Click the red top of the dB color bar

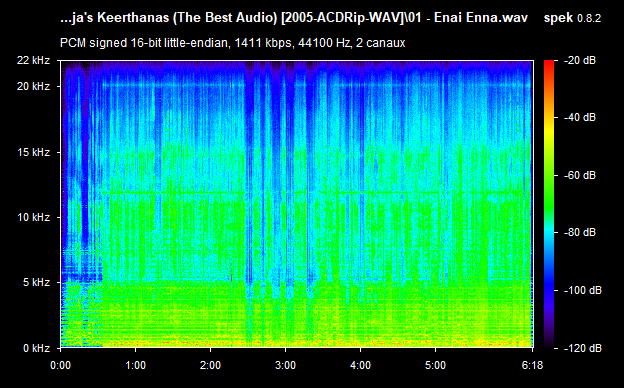pos(549,64)
